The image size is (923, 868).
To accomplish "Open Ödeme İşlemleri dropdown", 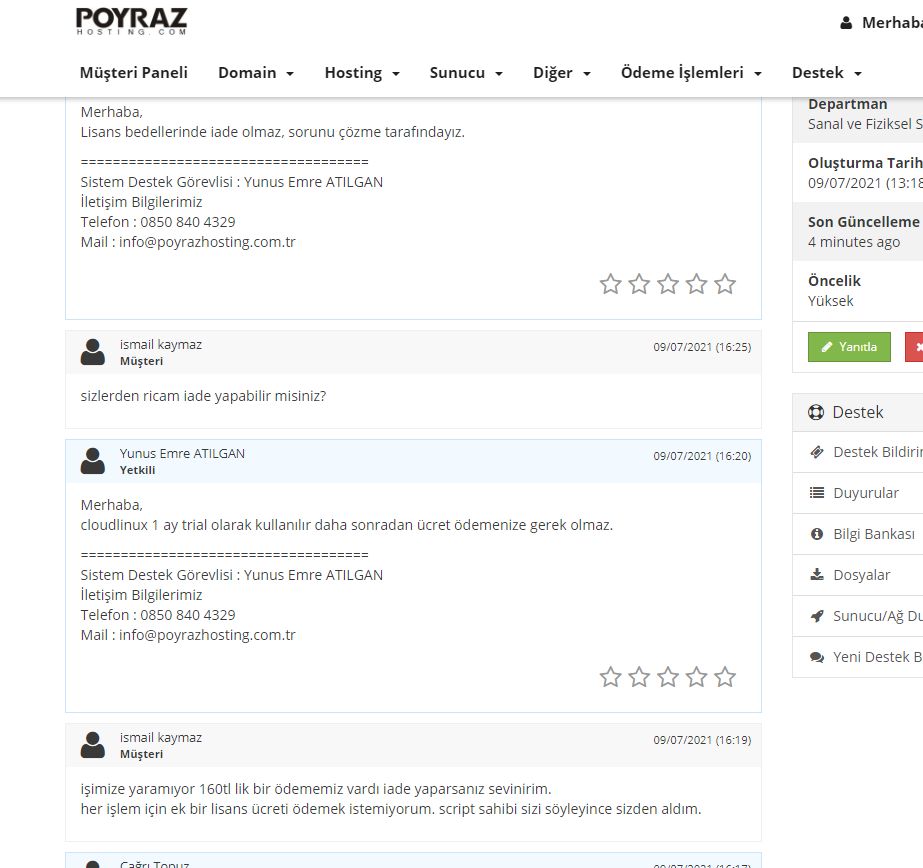I will click(x=691, y=72).
